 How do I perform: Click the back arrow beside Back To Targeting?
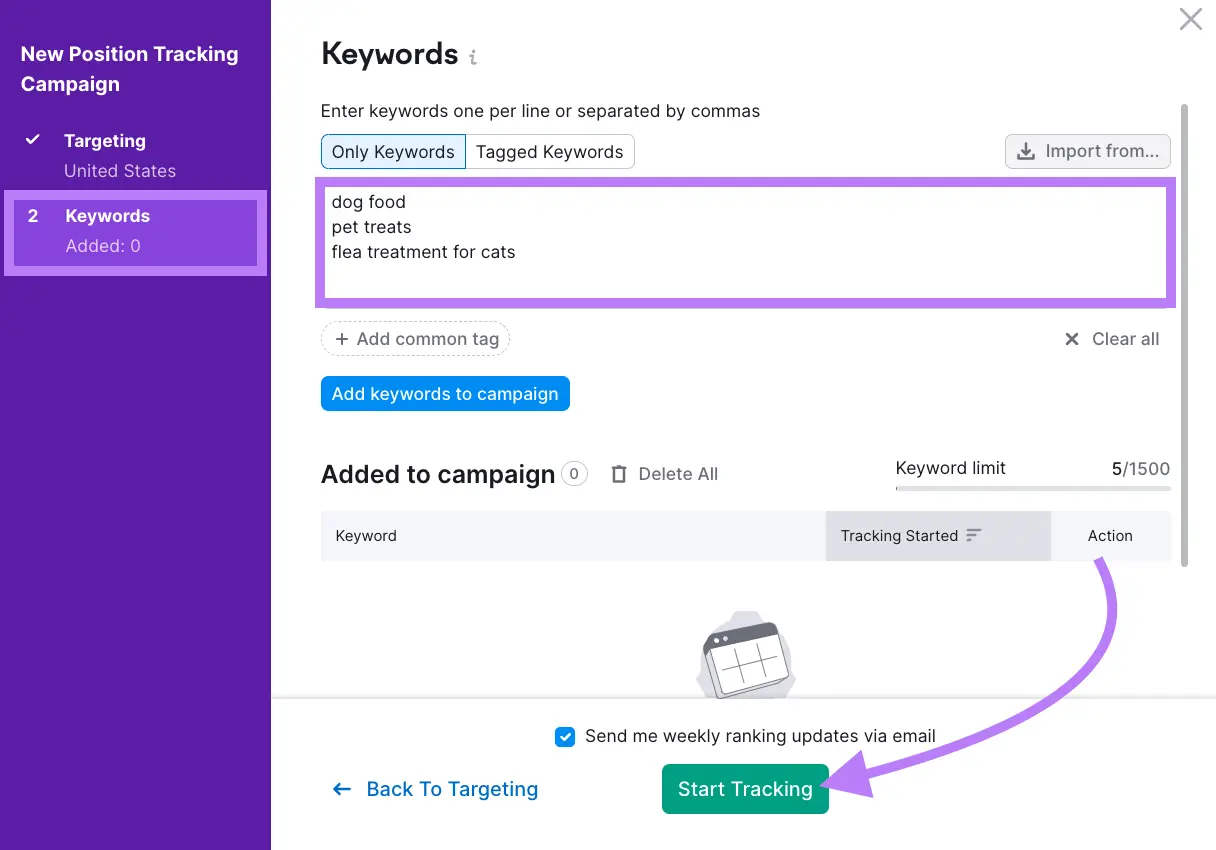341,789
